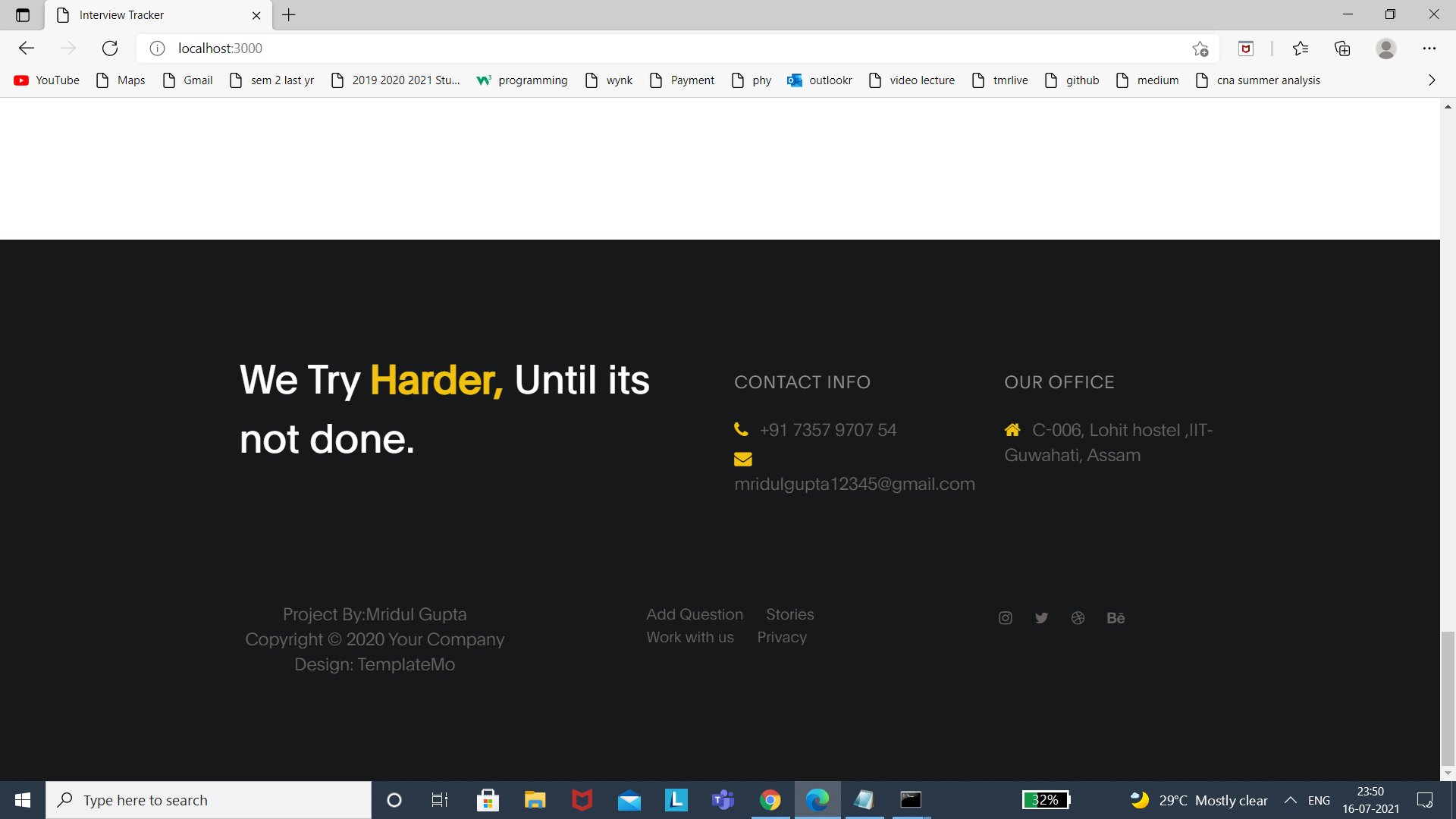
Task: Open Microsoft Teams from the taskbar
Action: pos(723,799)
